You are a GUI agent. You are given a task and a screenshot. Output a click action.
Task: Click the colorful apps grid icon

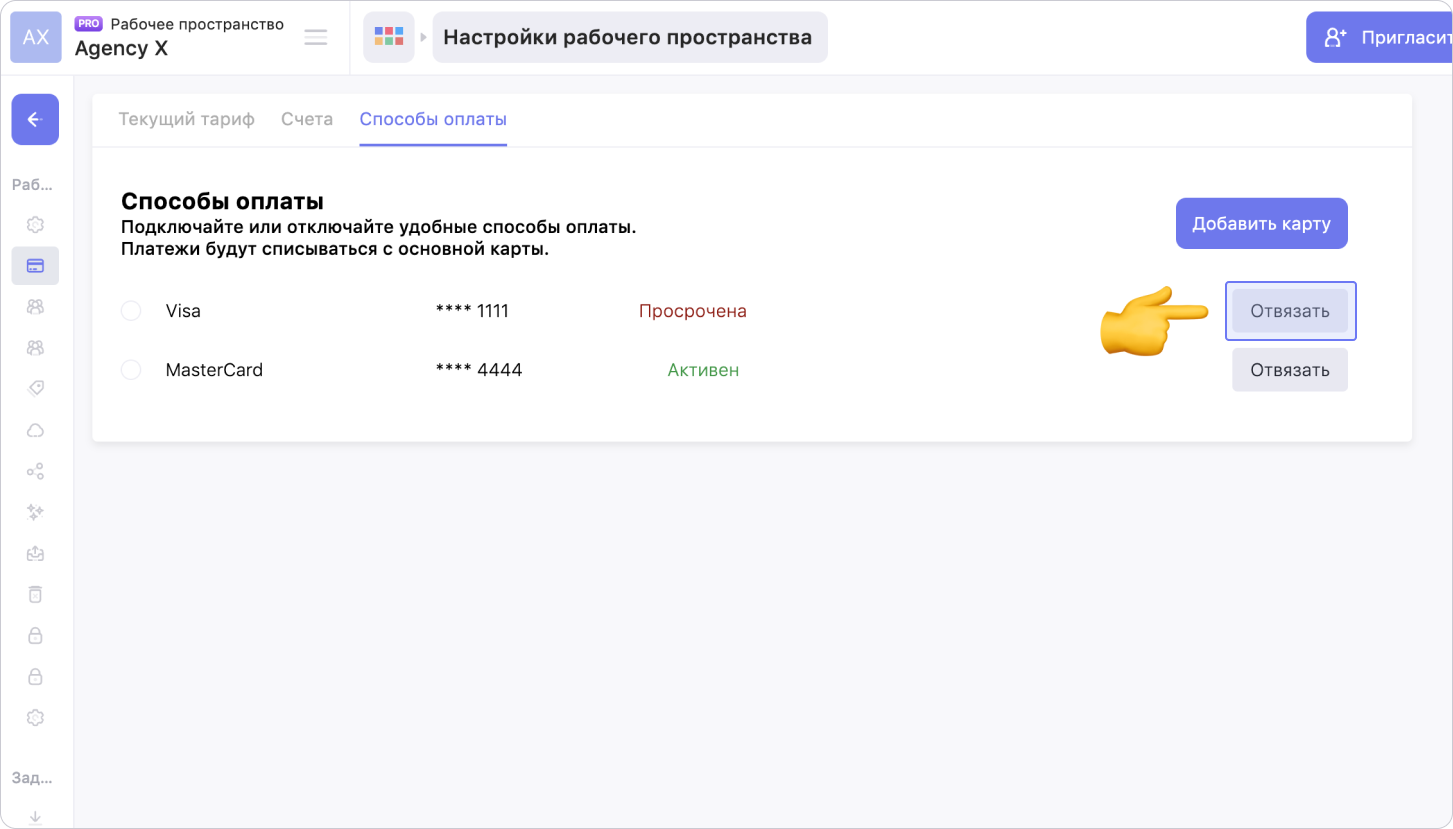pos(388,37)
